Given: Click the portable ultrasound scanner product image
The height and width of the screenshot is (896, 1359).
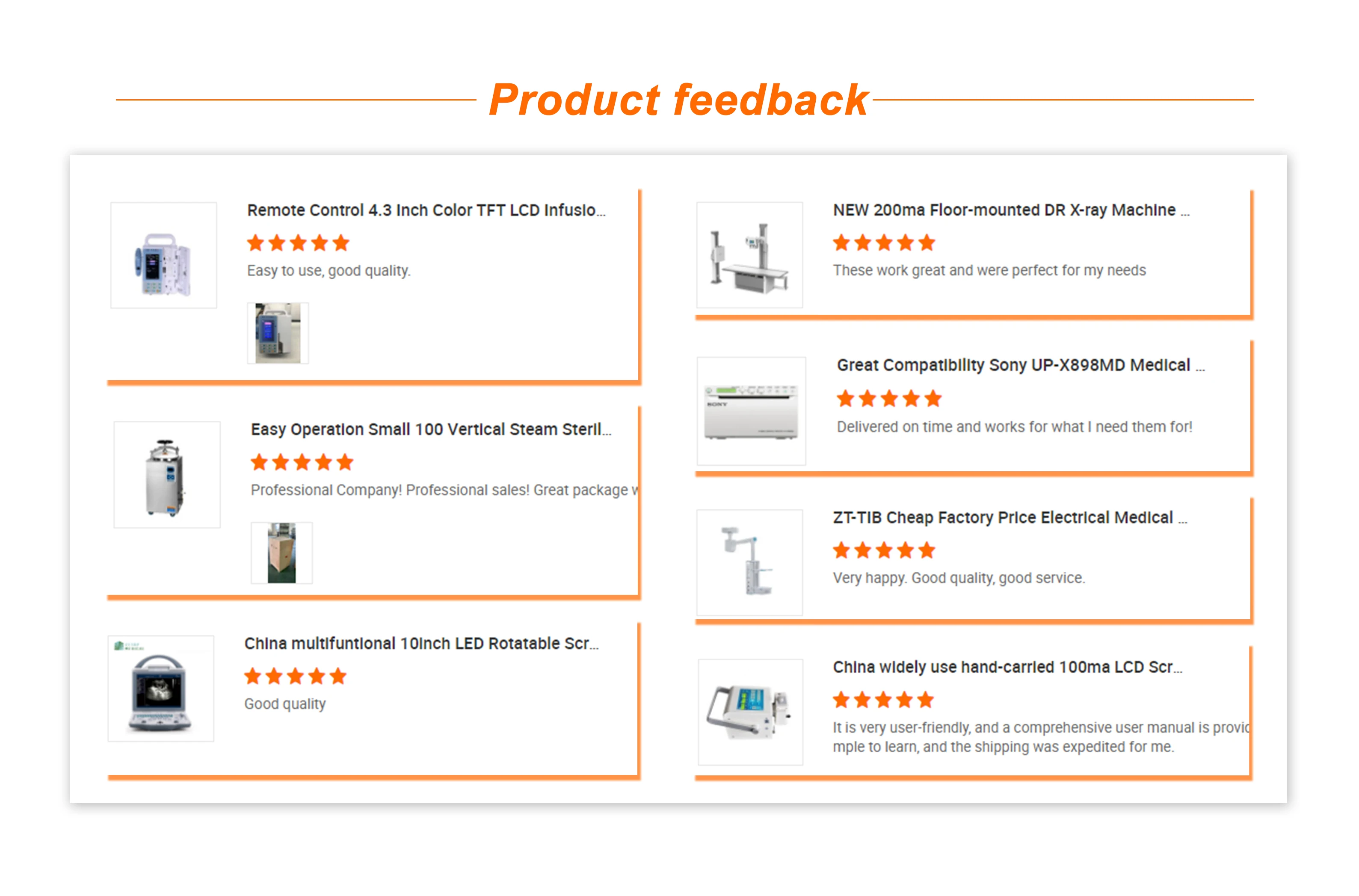Looking at the screenshot, I should tap(160, 689).
